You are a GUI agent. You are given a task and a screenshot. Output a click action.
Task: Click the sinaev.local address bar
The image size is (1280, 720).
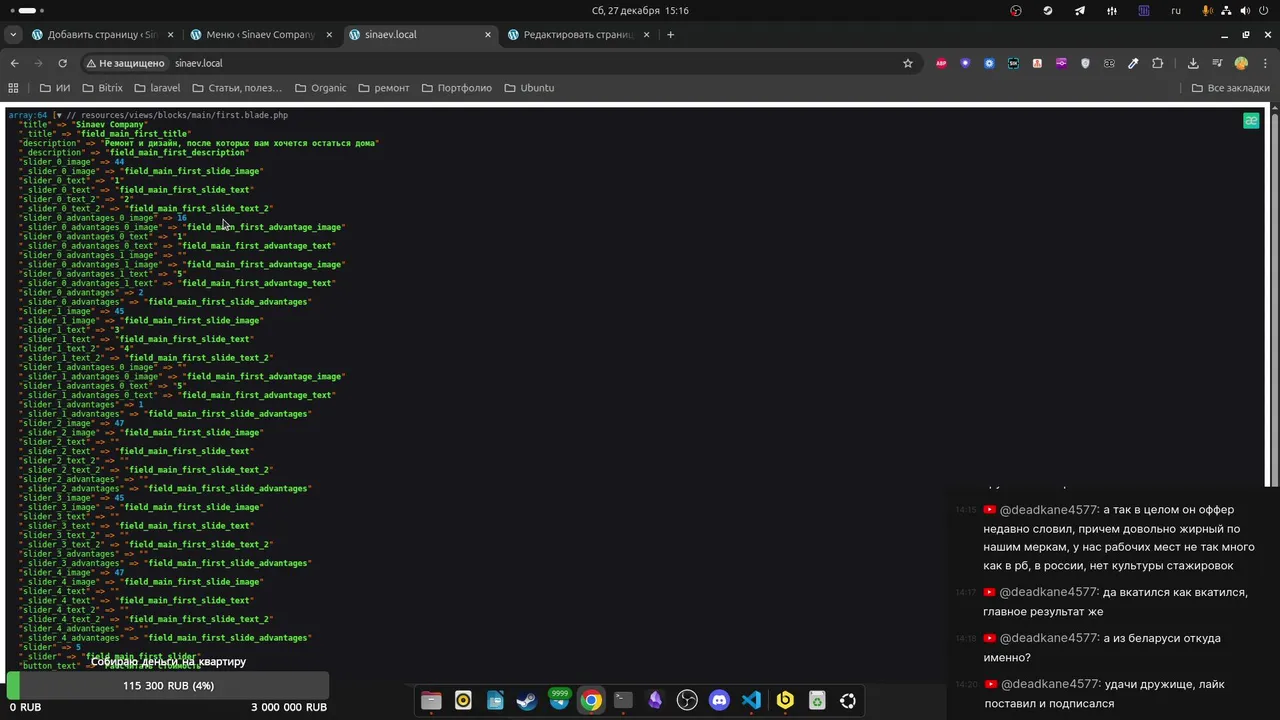pos(500,63)
